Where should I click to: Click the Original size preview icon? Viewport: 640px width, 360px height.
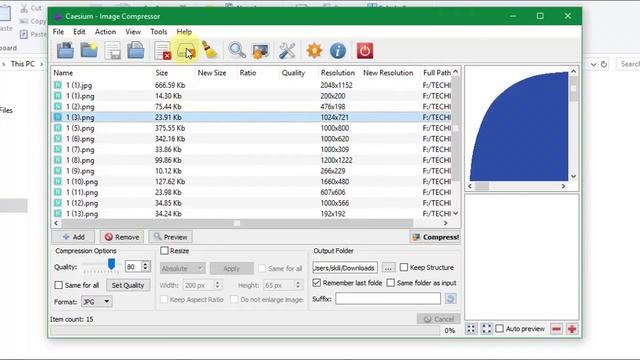click(487, 329)
